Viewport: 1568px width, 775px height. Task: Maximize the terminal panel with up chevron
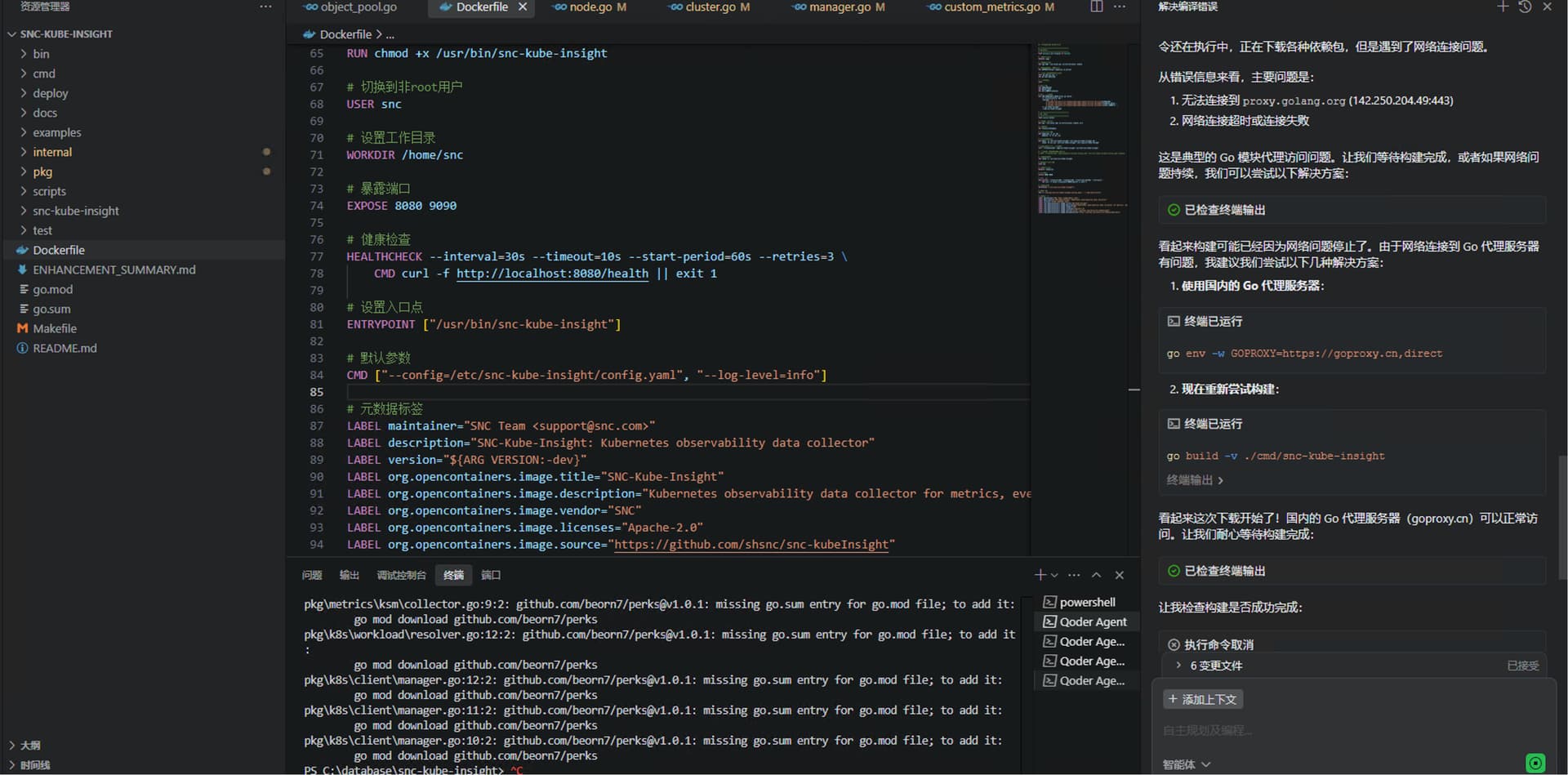[x=1096, y=575]
